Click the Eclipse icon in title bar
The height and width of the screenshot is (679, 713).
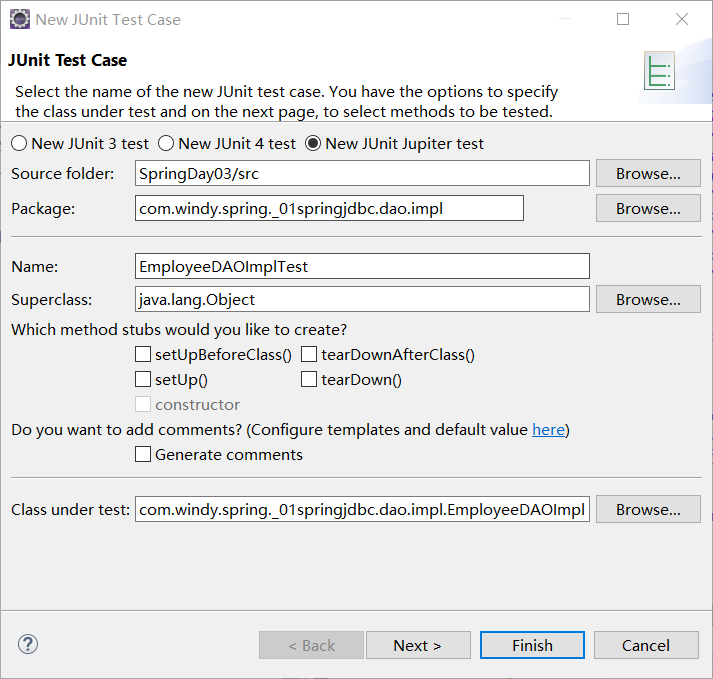click(x=18, y=19)
